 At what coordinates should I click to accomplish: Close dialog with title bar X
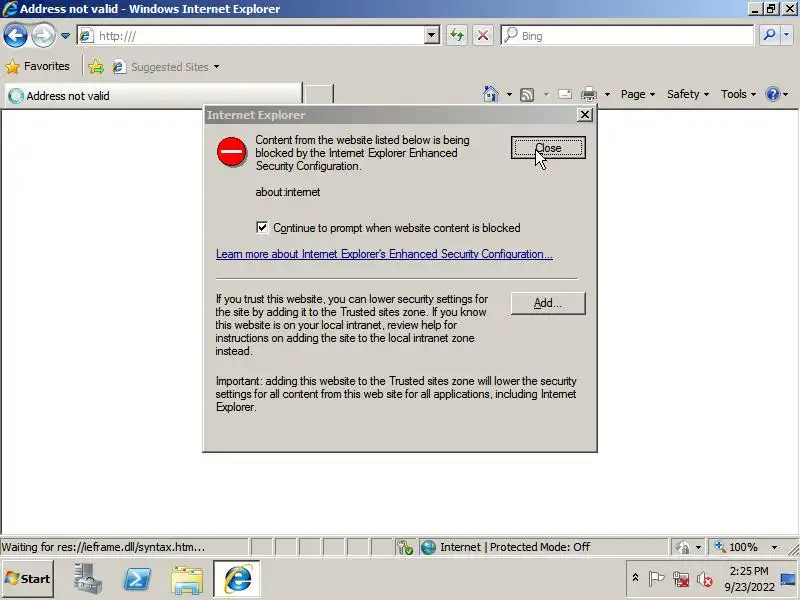tap(585, 115)
